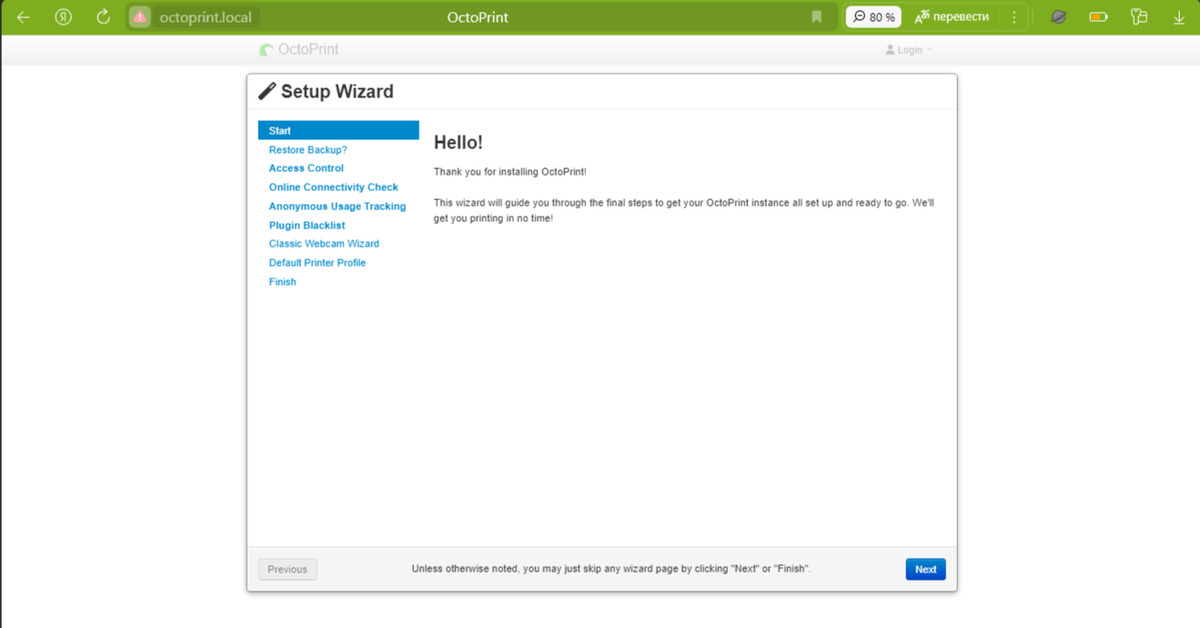Reload the page with the refresh icon

coord(103,17)
